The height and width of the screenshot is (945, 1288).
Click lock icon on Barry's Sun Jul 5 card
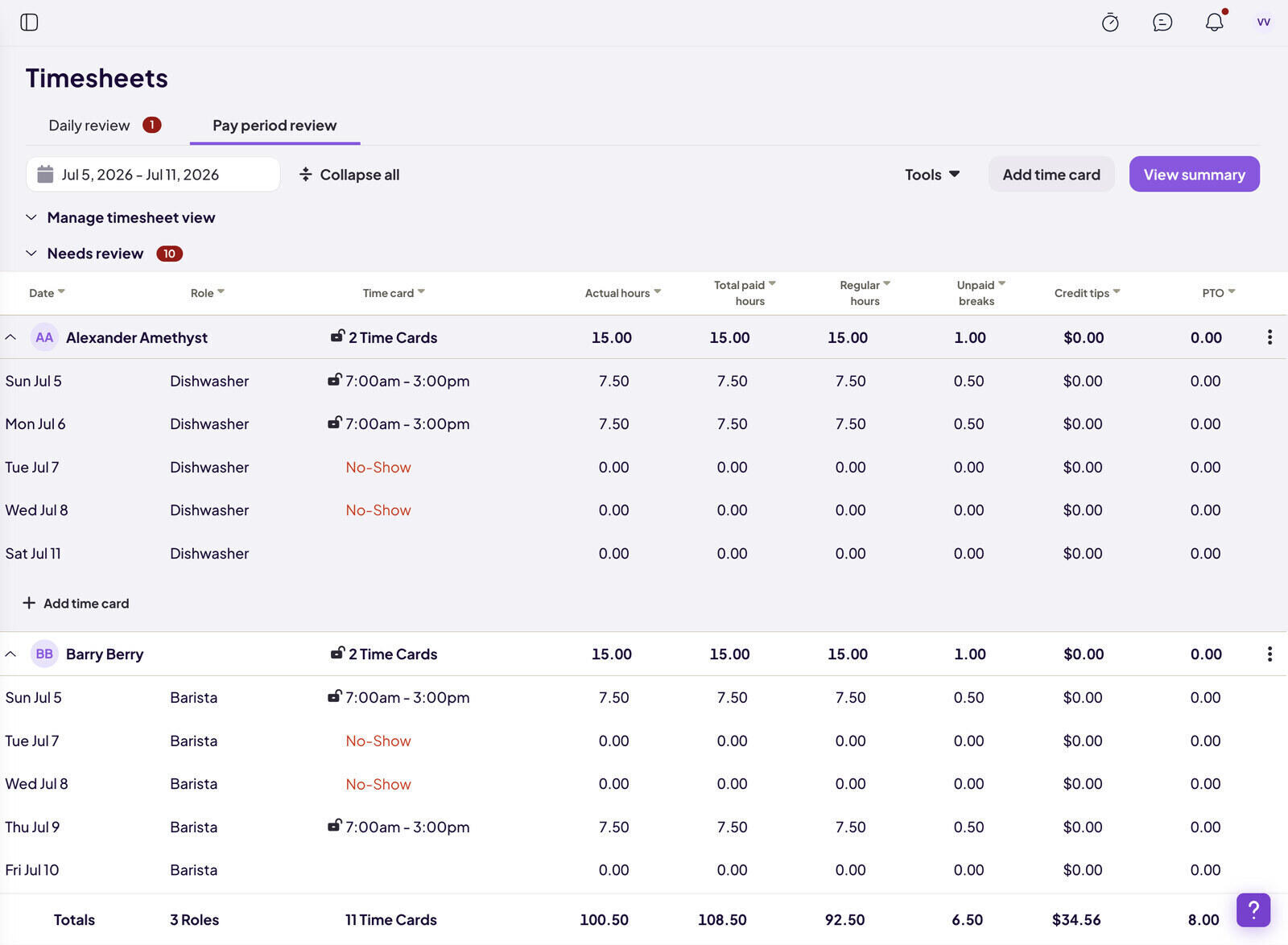pyautogui.click(x=334, y=696)
